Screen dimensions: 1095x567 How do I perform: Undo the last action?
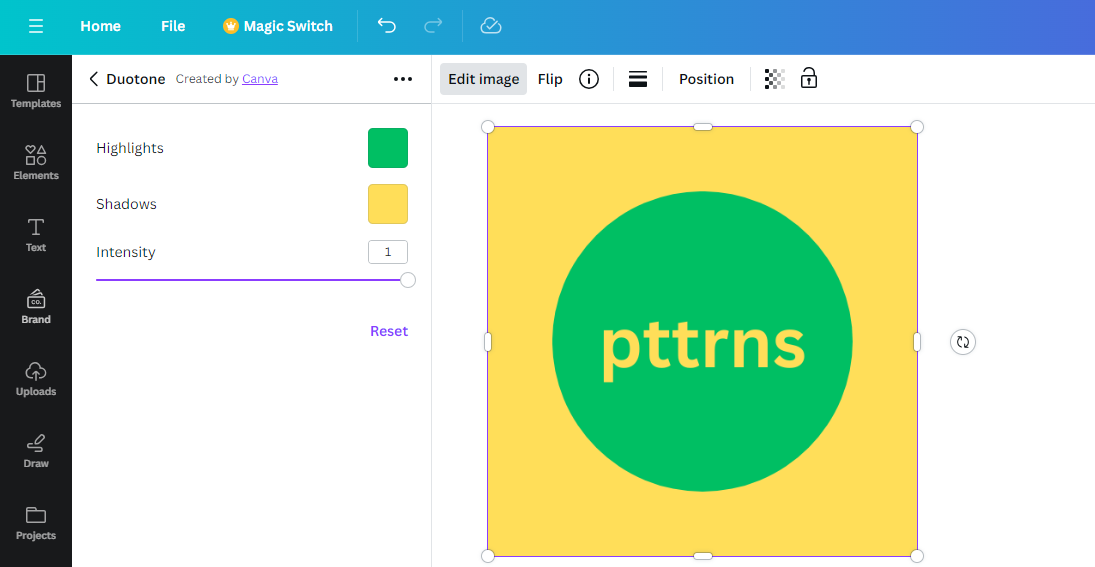[386, 27]
